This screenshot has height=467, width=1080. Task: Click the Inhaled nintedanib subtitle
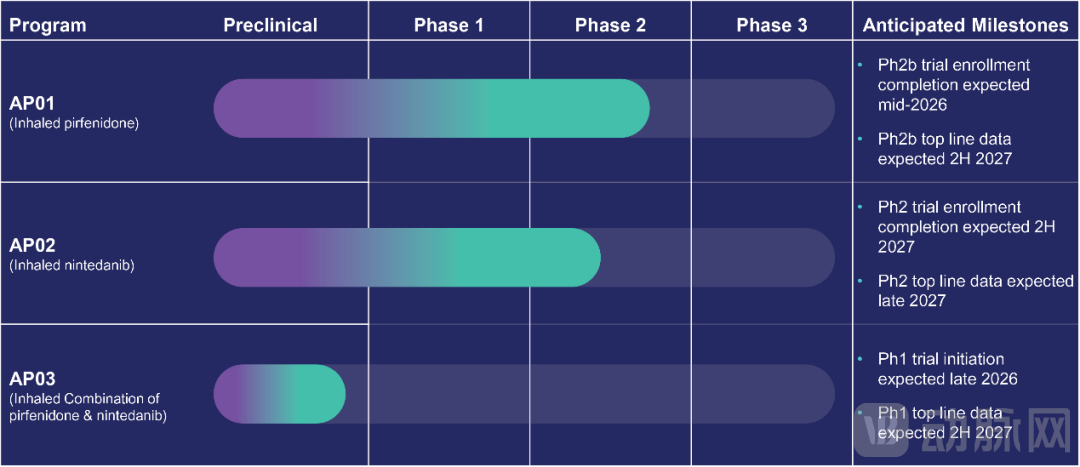(71, 265)
